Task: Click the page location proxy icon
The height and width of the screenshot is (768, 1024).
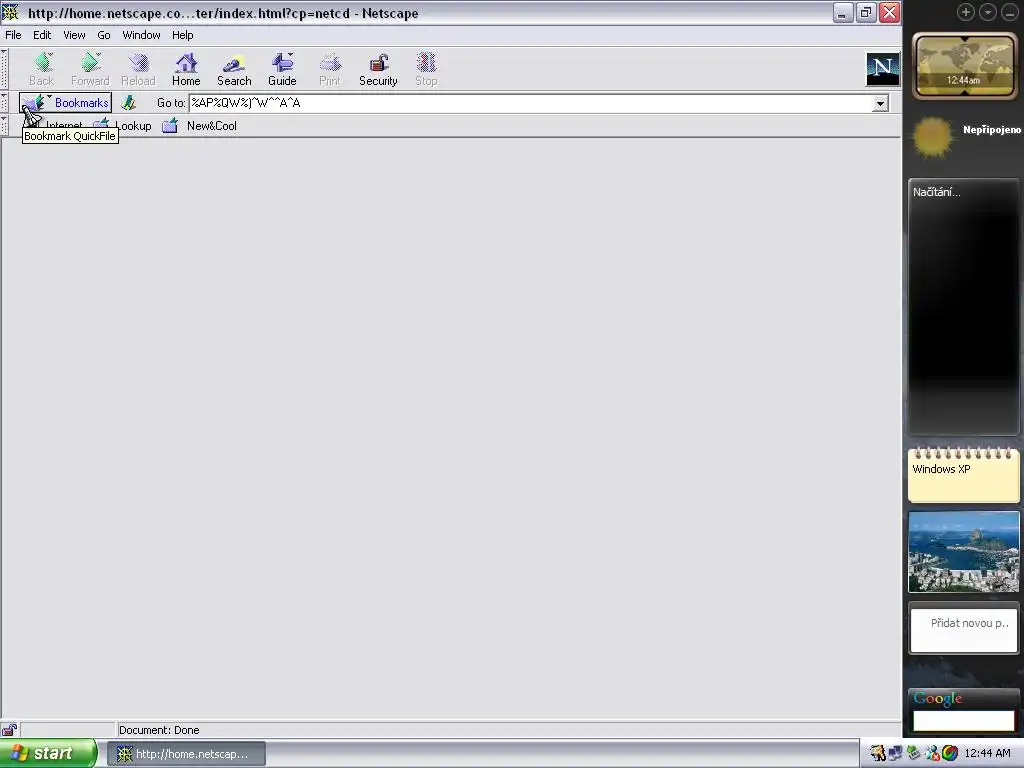Action: point(129,103)
